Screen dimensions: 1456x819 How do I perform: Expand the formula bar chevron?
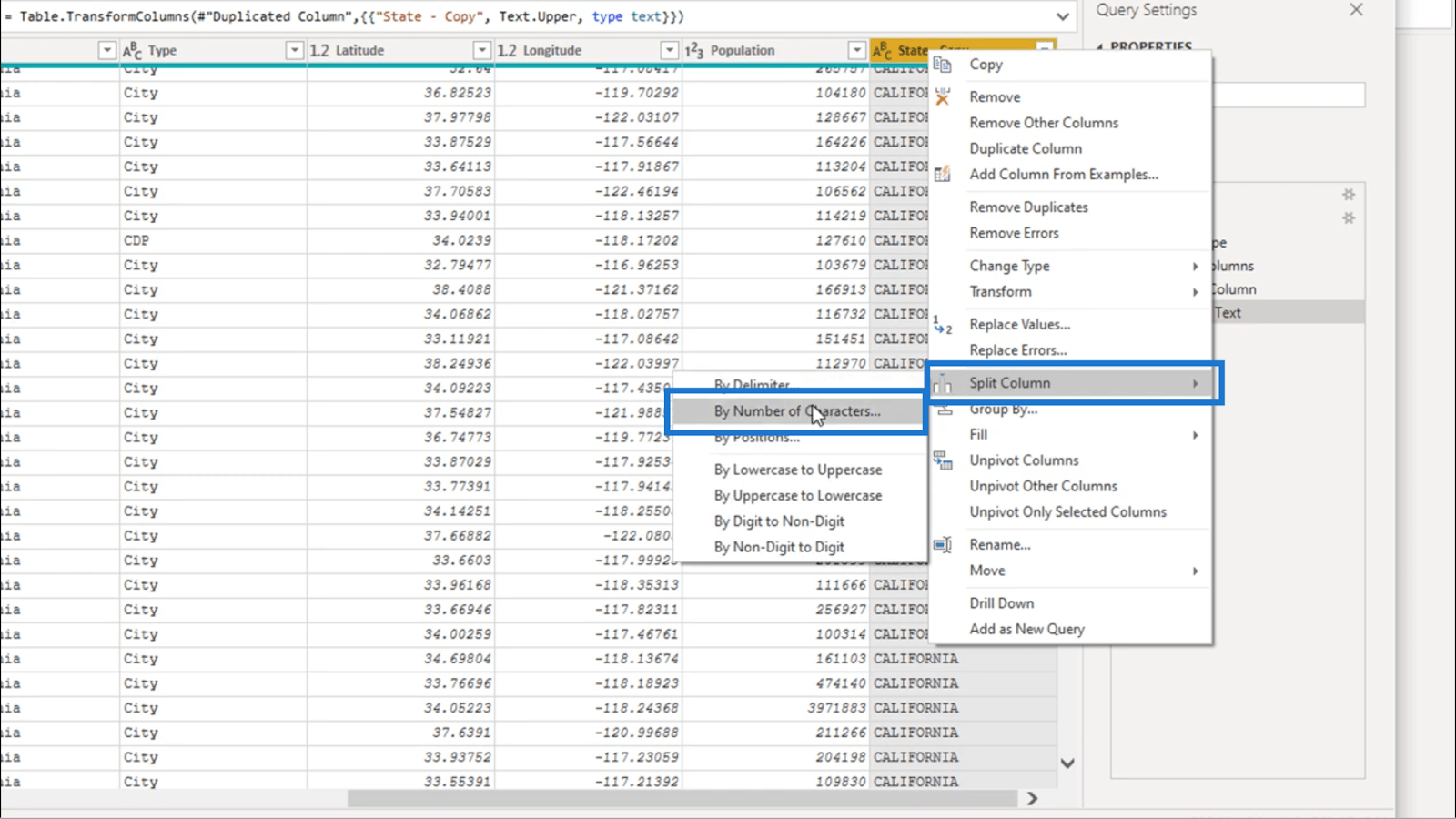(1062, 16)
